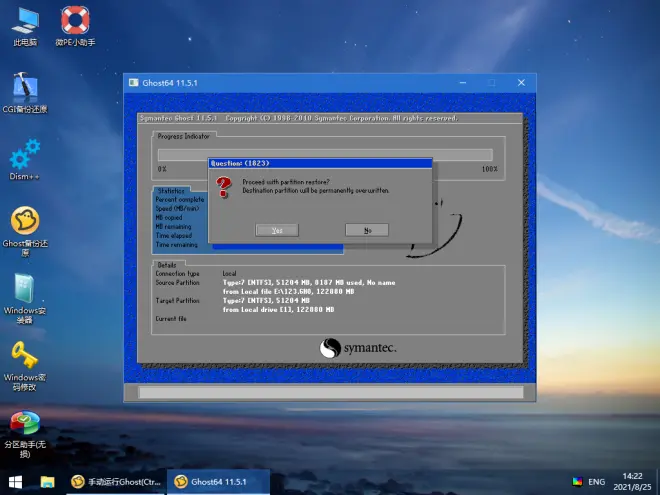Open File Explorer from the taskbar
The height and width of the screenshot is (495, 660).
[47, 482]
